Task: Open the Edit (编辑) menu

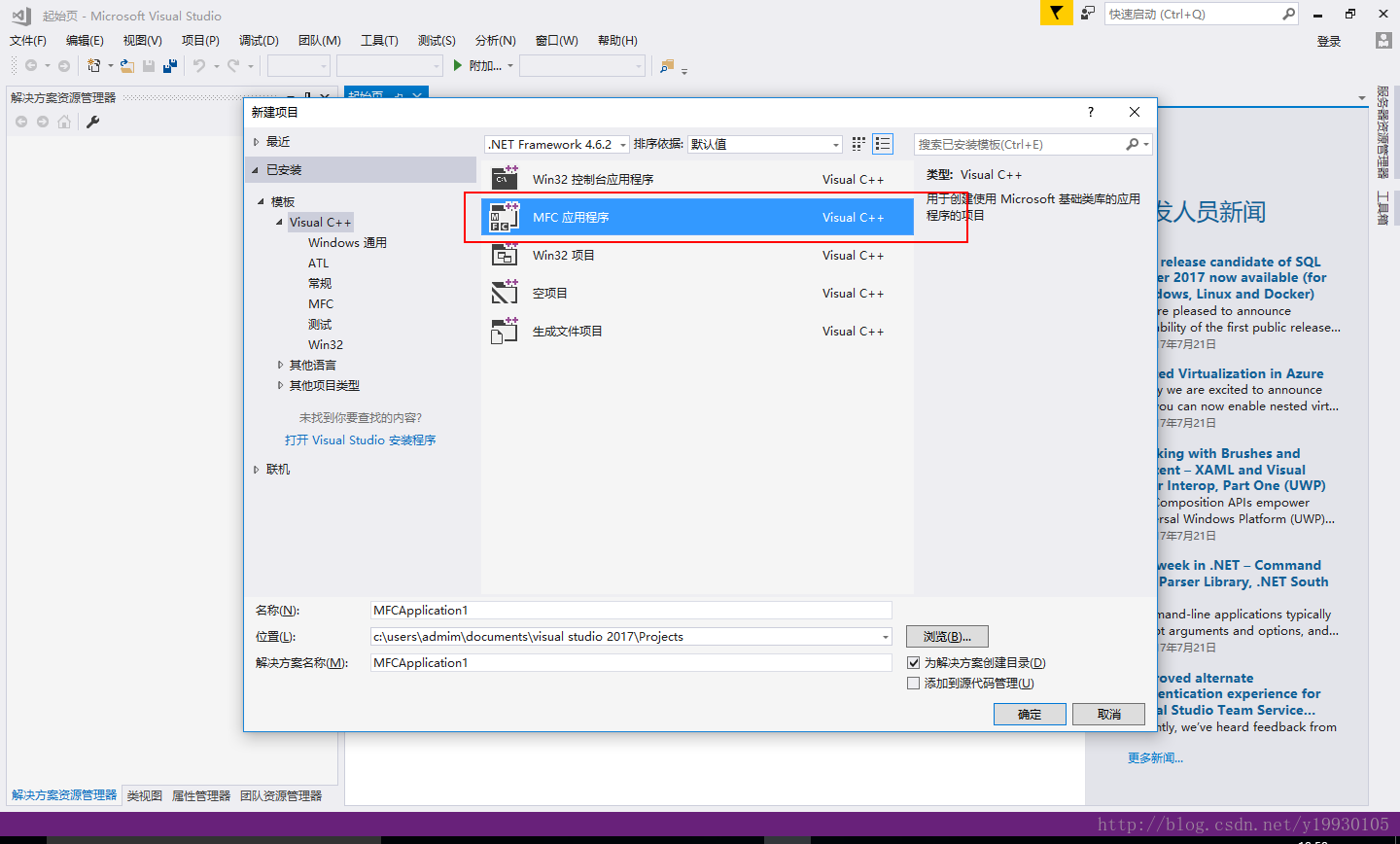Action: [85, 41]
